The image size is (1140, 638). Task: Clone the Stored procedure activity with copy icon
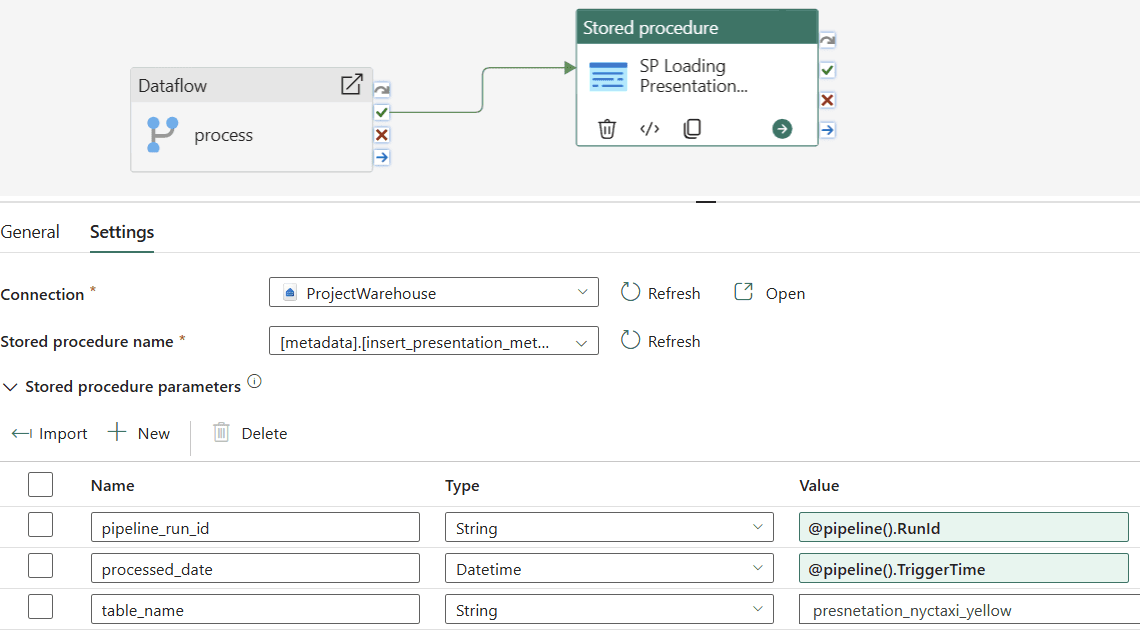692,129
